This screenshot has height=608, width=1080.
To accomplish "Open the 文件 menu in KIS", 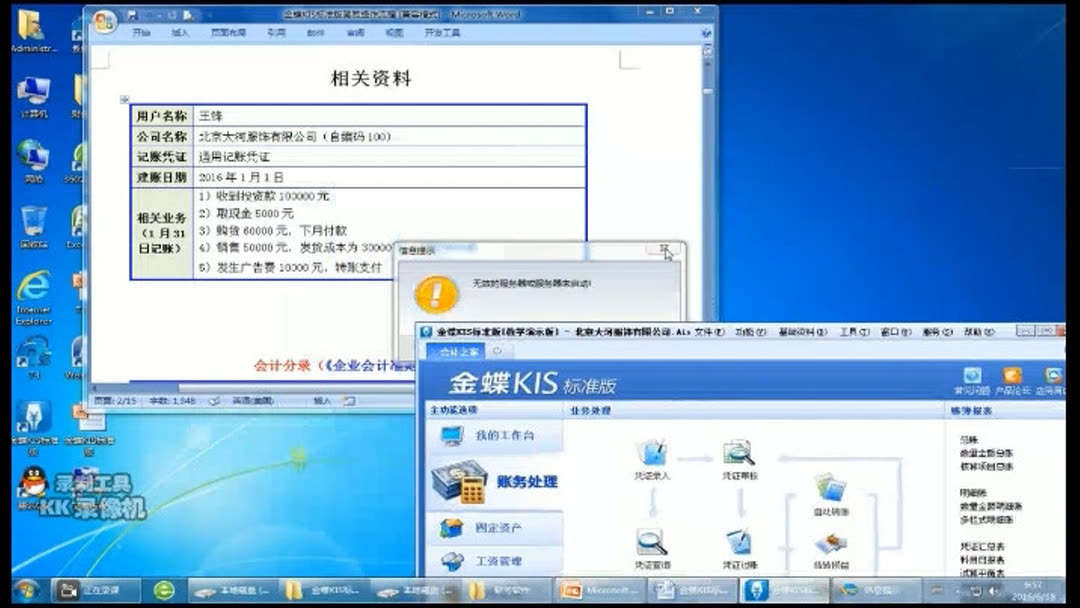I will (x=707, y=330).
